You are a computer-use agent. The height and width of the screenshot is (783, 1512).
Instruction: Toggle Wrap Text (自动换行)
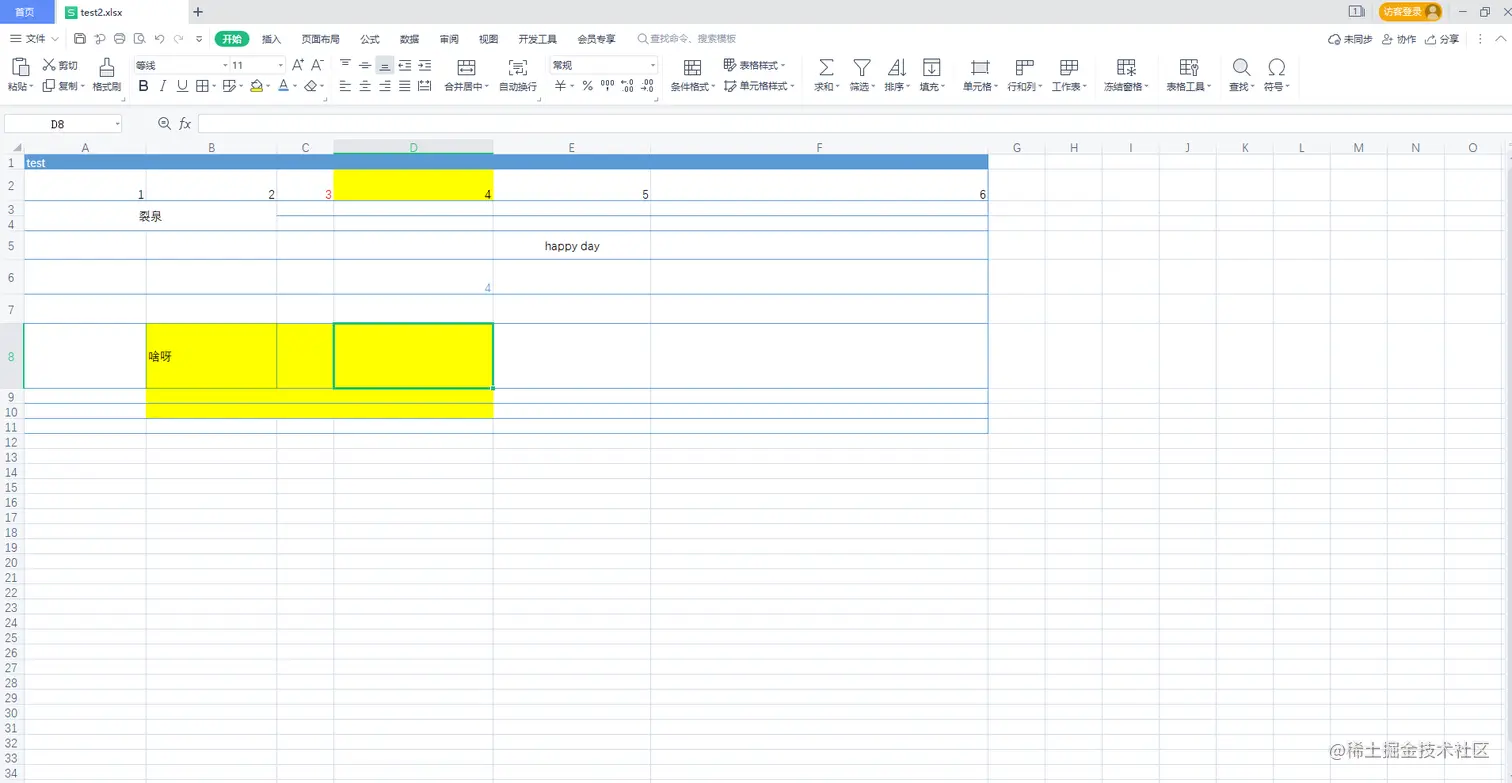coord(518,74)
